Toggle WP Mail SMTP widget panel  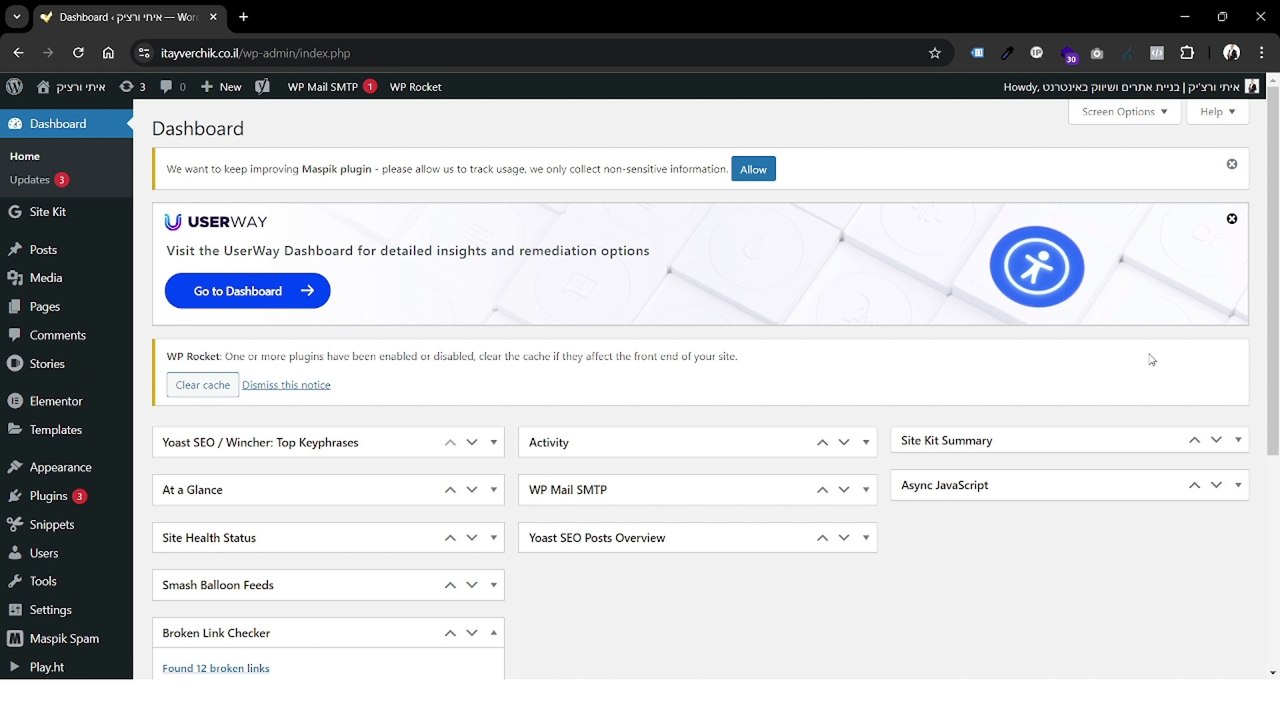coord(865,490)
